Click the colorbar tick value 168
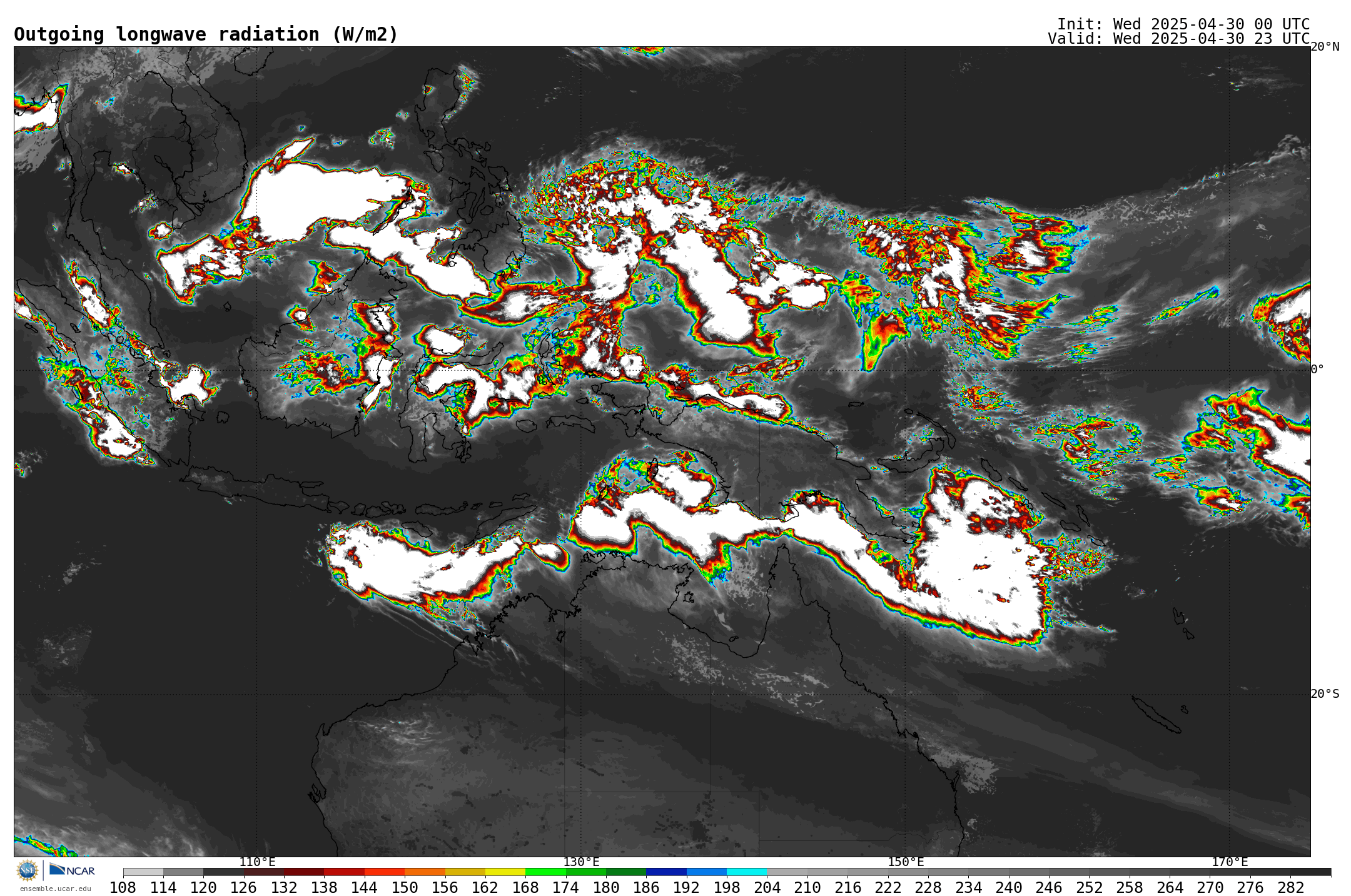The width and height of the screenshot is (1351, 896). coord(525,888)
